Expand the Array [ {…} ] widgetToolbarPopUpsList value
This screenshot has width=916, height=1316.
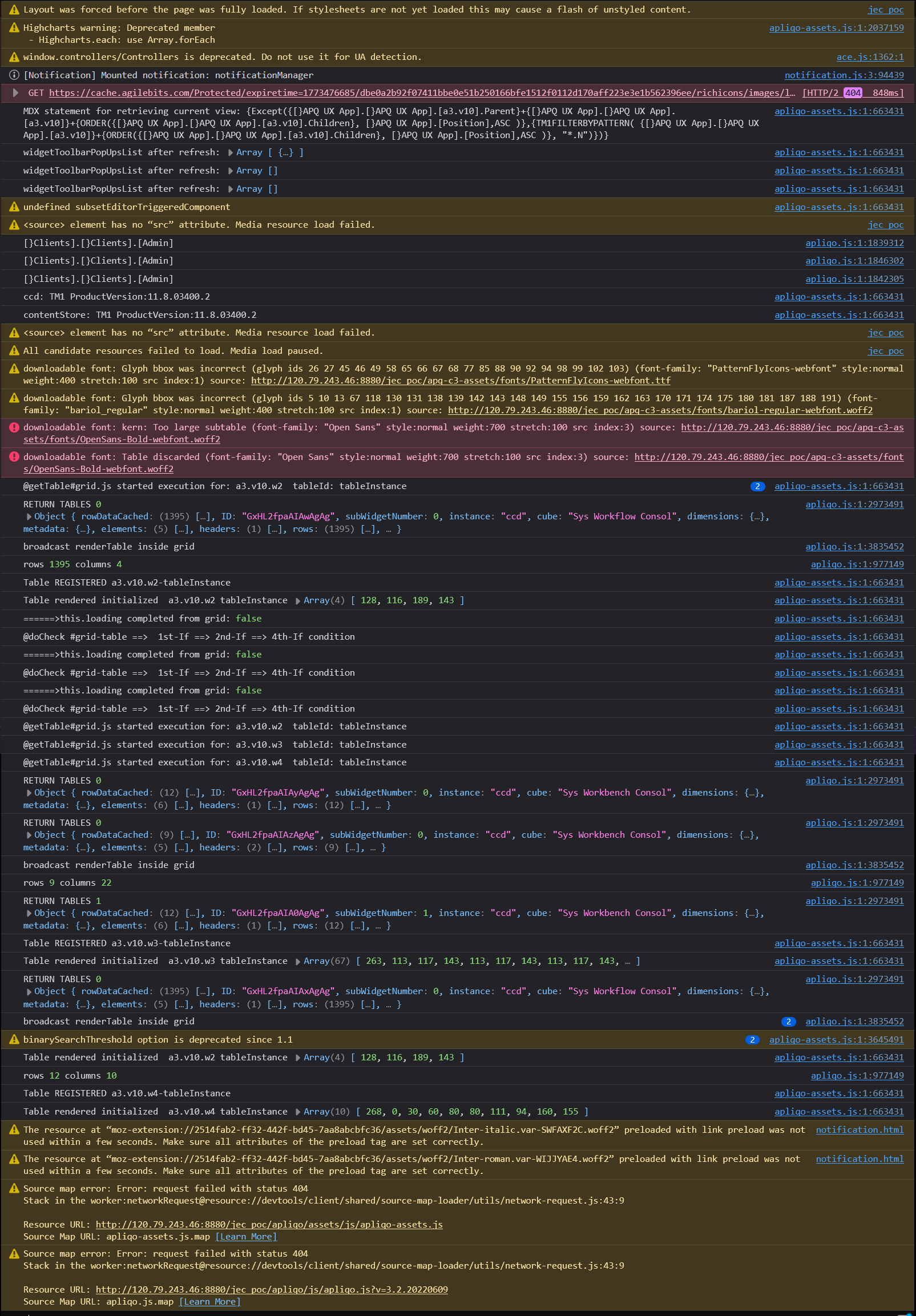[231, 152]
